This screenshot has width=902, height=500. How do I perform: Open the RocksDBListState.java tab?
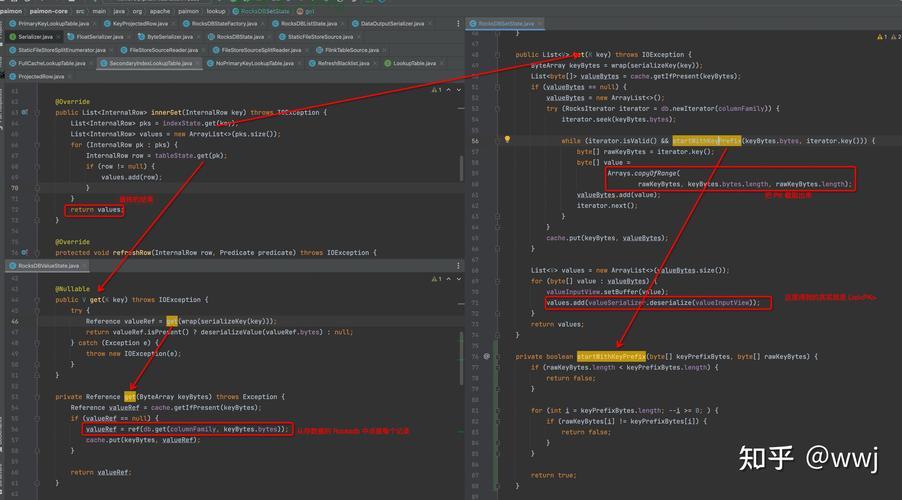[310, 23]
